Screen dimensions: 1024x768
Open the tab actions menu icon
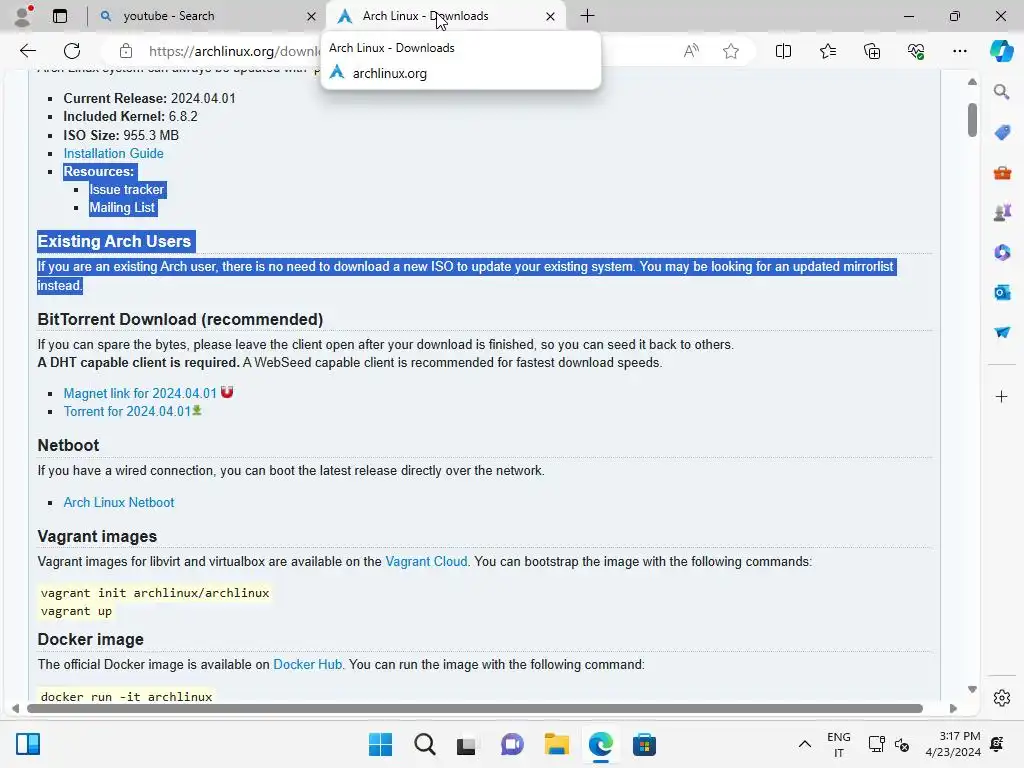pyautogui.click(x=60, y=16)
